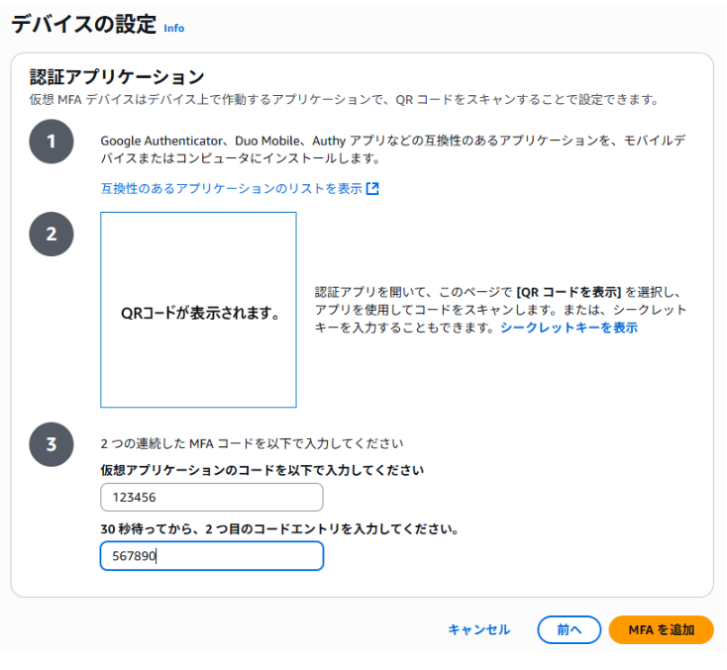Open the Info link beside デバイスの設定
Screen dimensions: 727x670
pyautogui.click(x=174, y=28)
